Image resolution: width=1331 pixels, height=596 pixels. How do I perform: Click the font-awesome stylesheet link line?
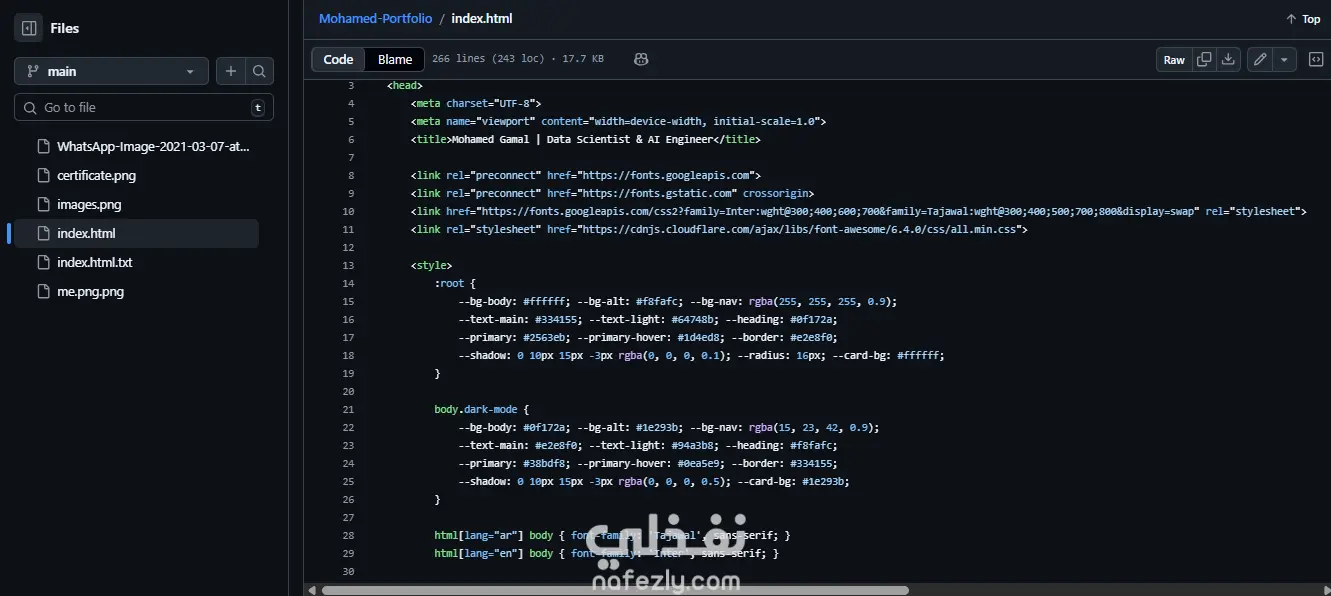pos(719,229)
